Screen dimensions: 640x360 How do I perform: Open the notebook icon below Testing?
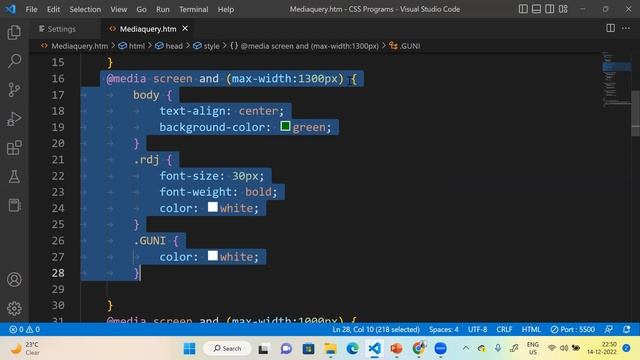14,205
